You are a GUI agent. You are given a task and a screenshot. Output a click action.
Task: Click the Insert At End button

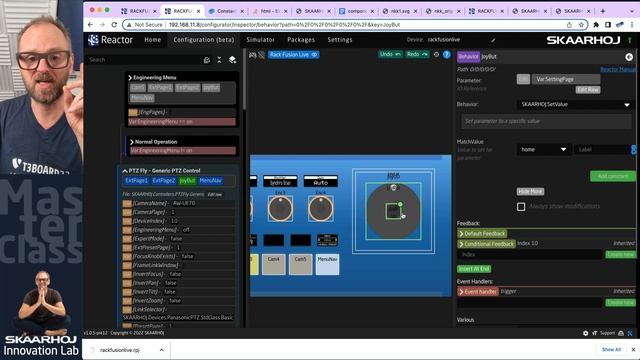pos(473,269)
